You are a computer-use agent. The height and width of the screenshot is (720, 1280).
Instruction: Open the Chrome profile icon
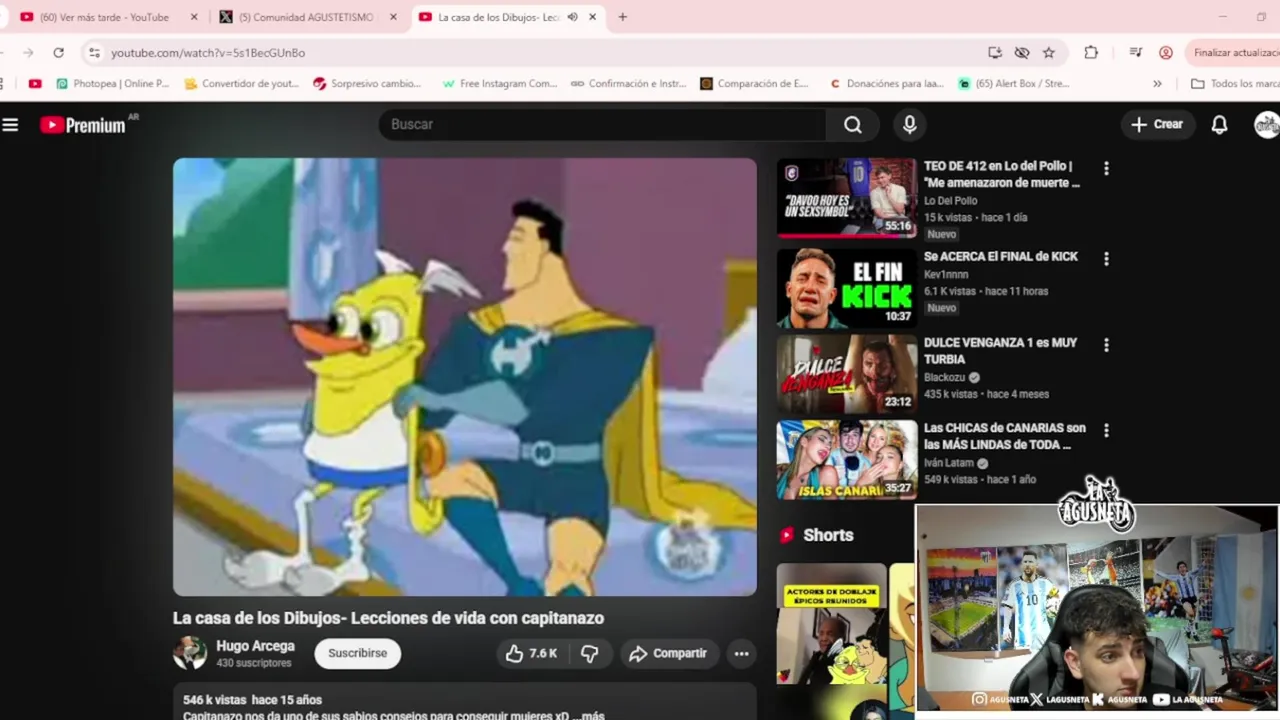[x=1166, y=52]
